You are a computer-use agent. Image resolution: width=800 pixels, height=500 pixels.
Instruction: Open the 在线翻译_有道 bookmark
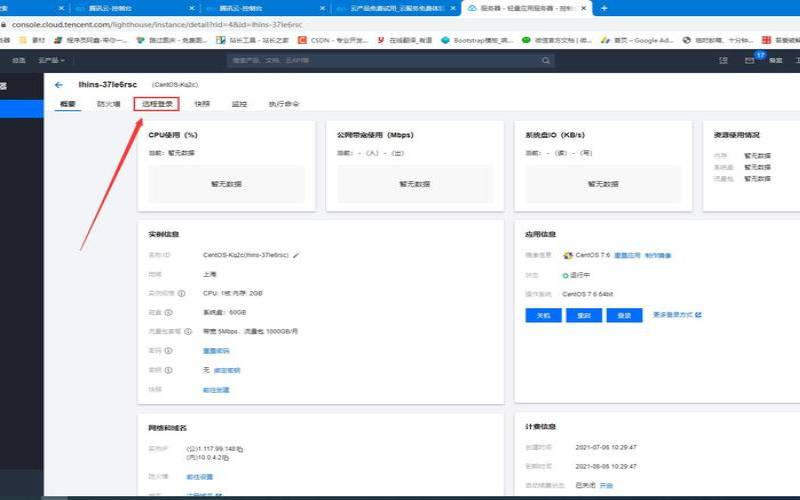405,40
